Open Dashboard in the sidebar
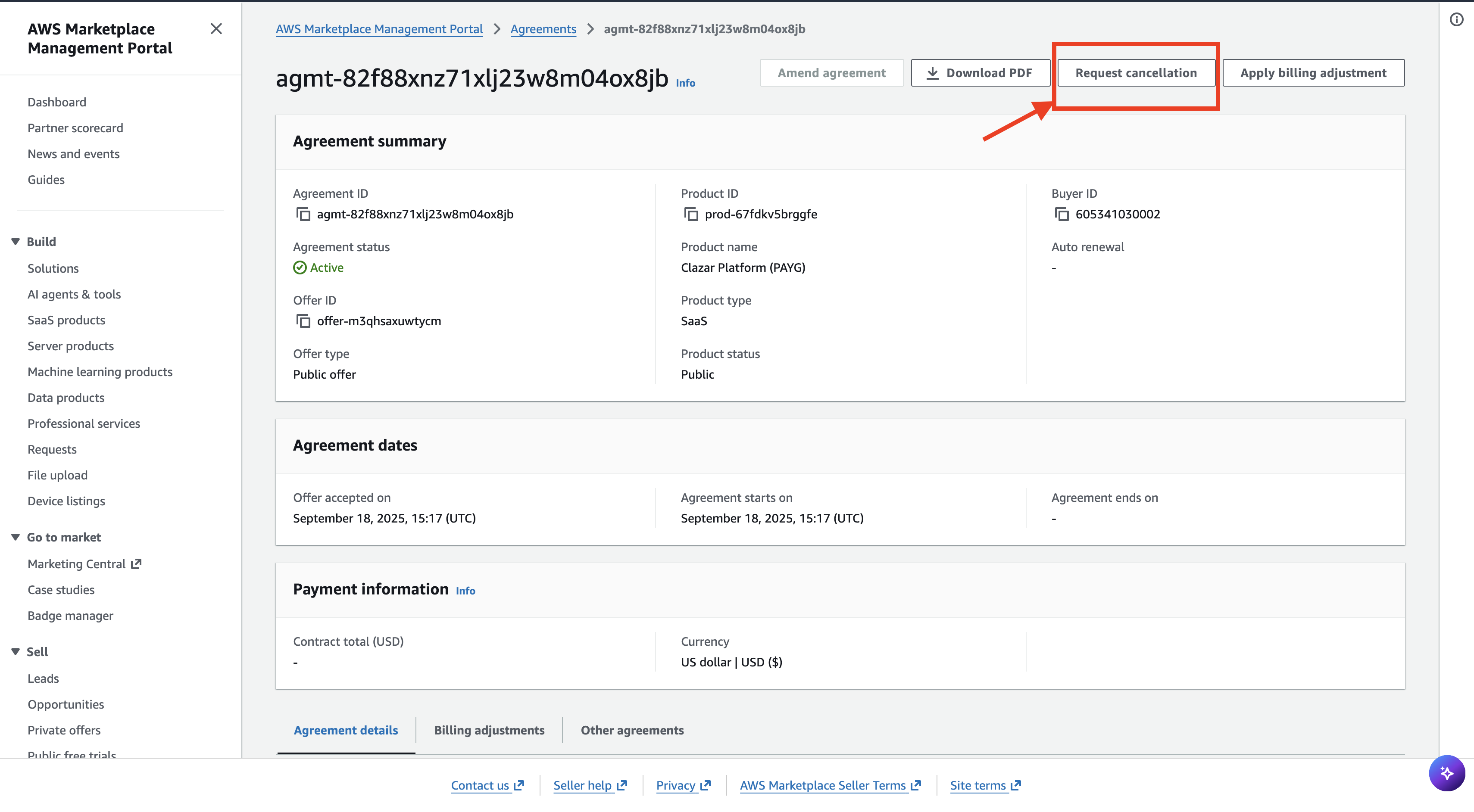This screenshot has height=812, width=1474. tap(56, 103)
